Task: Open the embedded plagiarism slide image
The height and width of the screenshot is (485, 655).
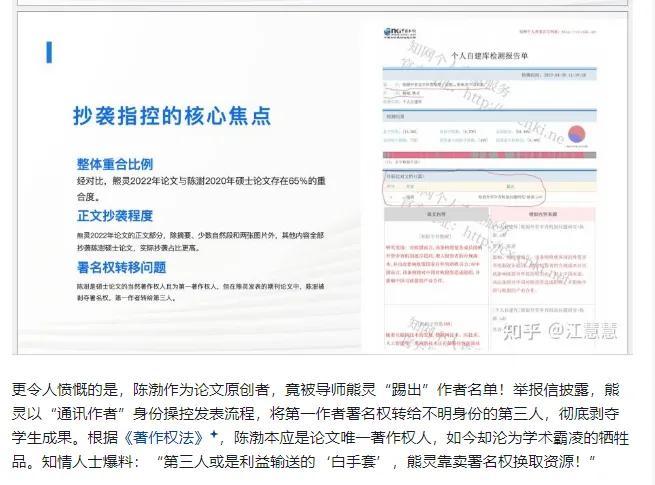Action: point(322,183)
